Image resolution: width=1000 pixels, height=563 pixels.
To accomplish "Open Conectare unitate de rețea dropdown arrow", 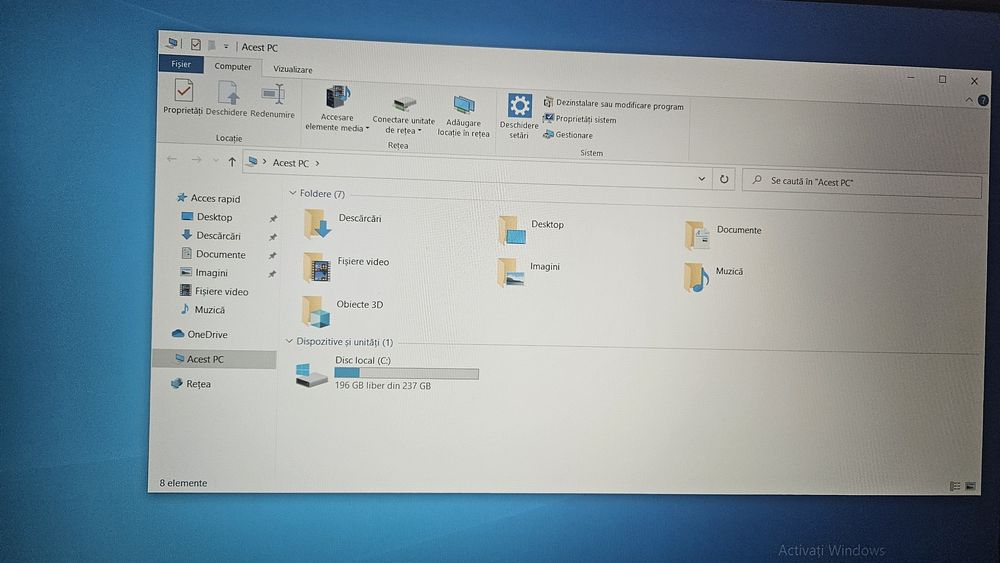I will point(420,131).
